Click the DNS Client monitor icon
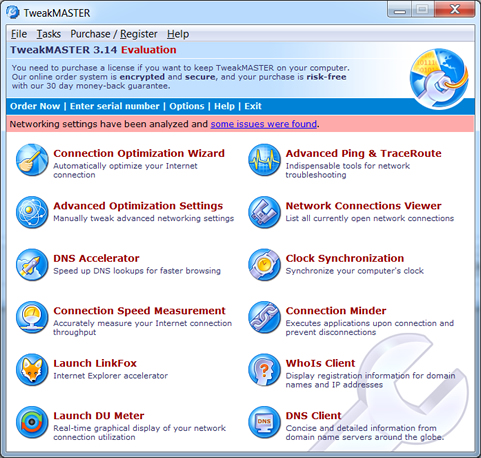The height and width of the screenshot is (458, 481). [x=264, y=422]
